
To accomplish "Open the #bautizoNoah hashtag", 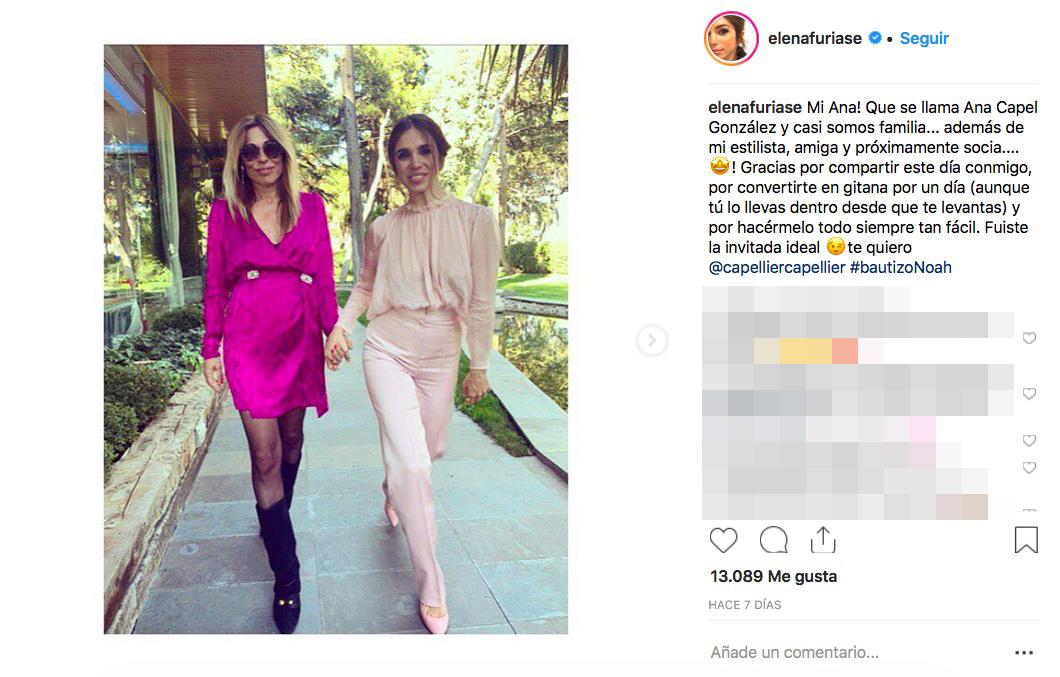I will click(x=900, y=267).
